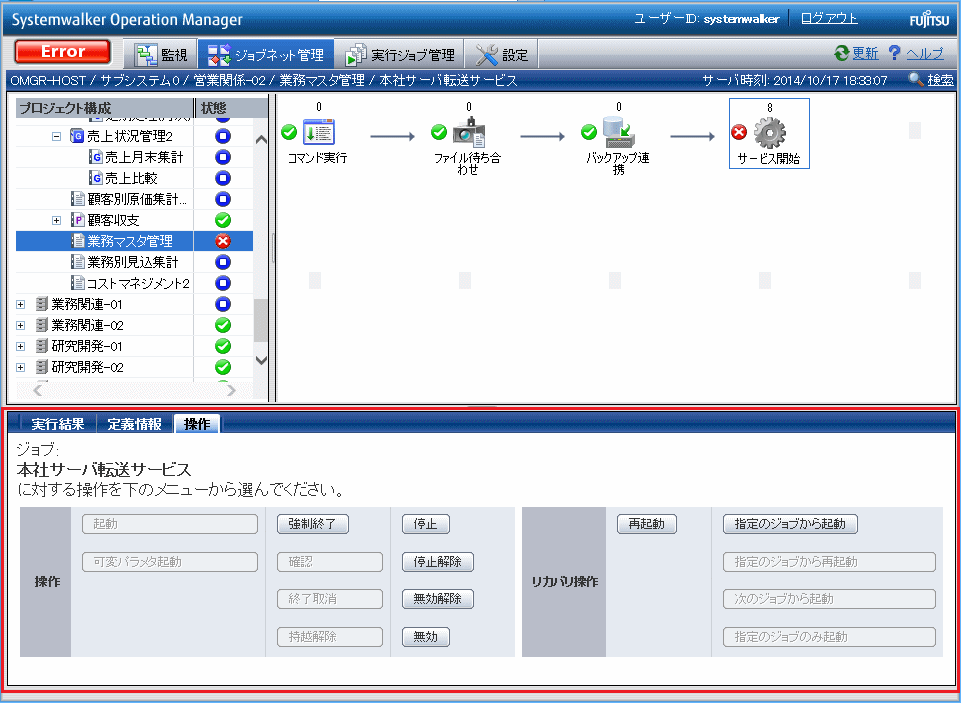Select 売上月末集計 in the project tree
961x703 pixels.
144,157
